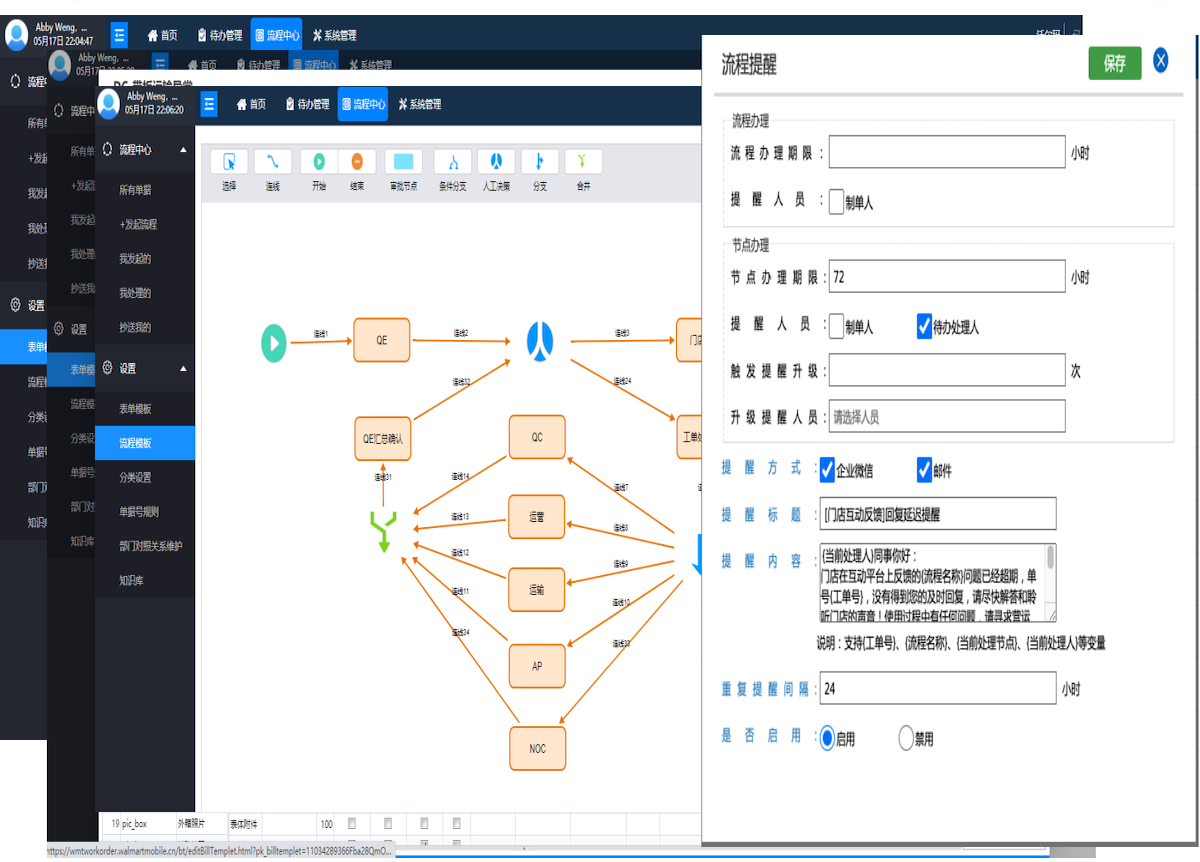Image resolution: width=1200 pixels, height=862 pixels.
Task: Click the green 开始 start node tool
Action: (319, 162)
